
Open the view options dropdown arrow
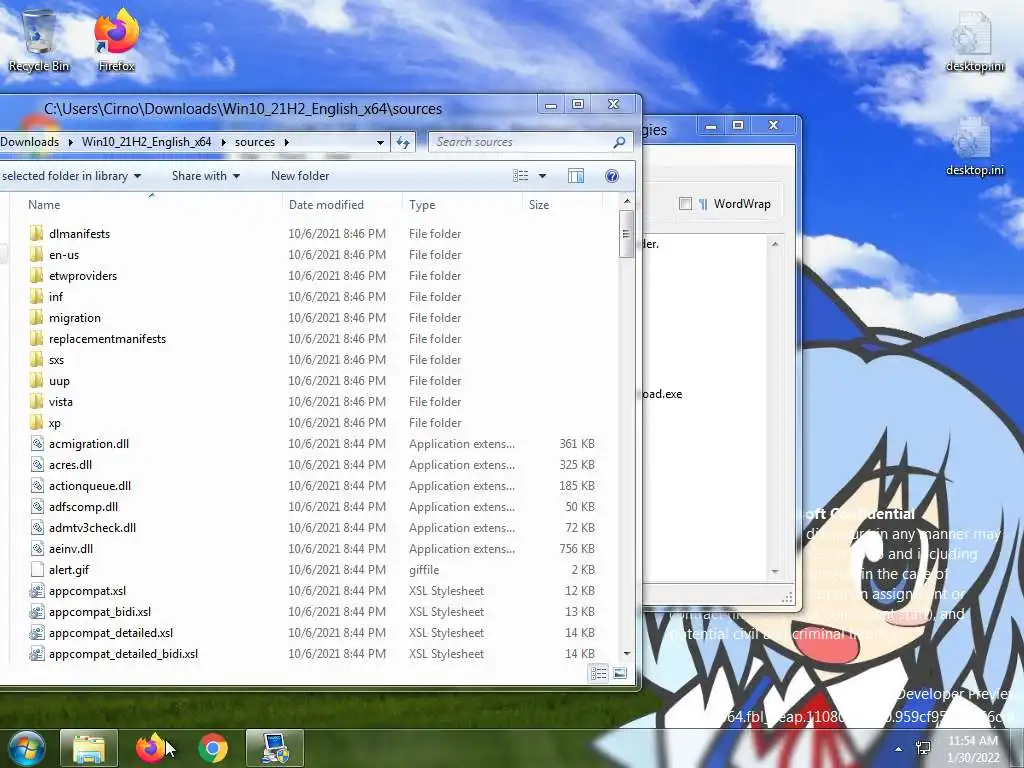click(542, 176)
